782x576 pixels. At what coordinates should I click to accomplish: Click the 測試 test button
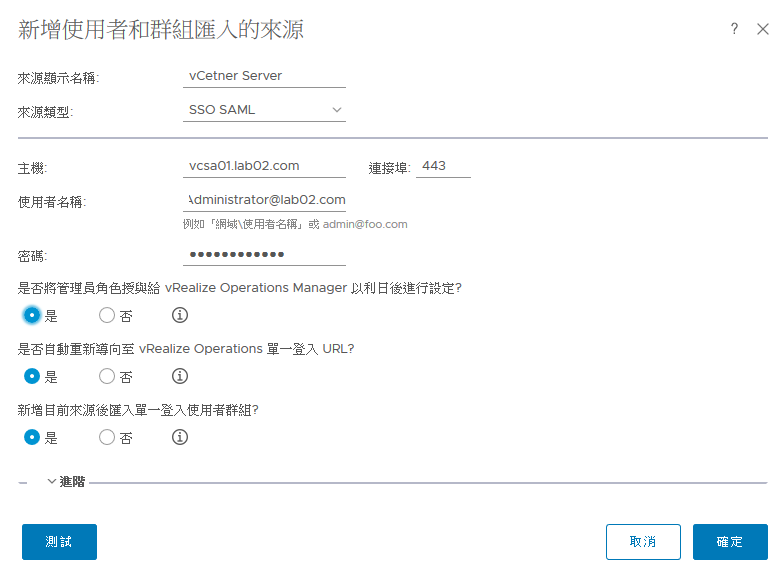(x=59, y=542)
